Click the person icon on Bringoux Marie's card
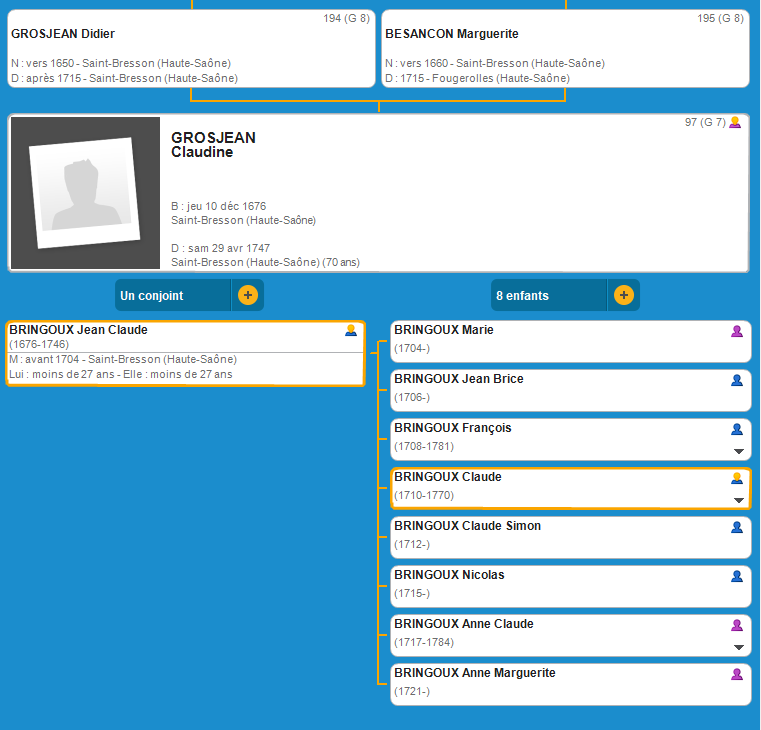 tap(737, 331)
